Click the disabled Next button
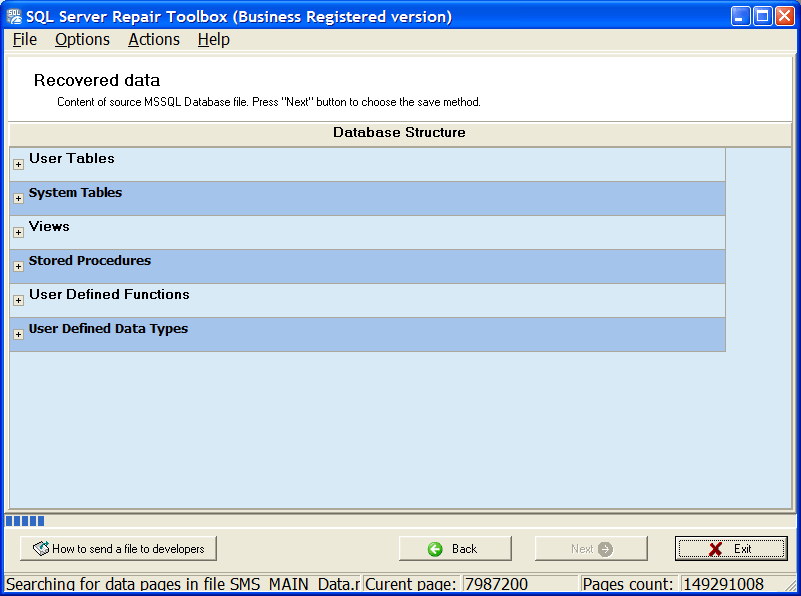 591,549
